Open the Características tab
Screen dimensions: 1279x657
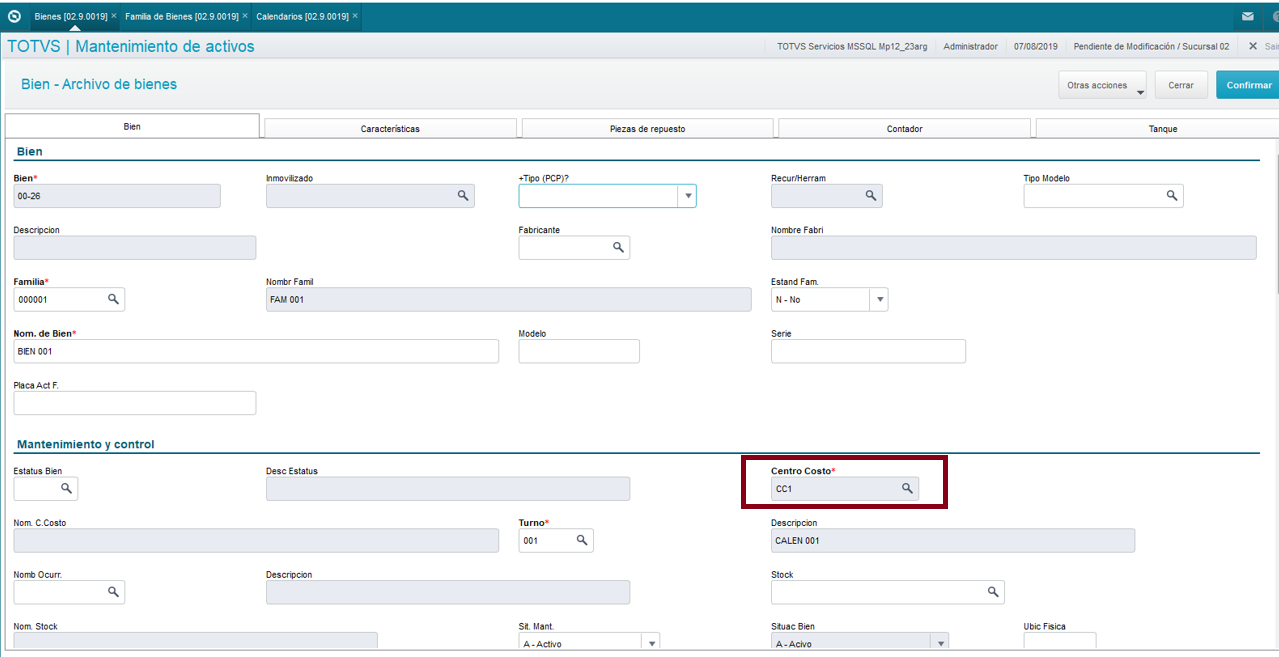[x=390, y=128]
